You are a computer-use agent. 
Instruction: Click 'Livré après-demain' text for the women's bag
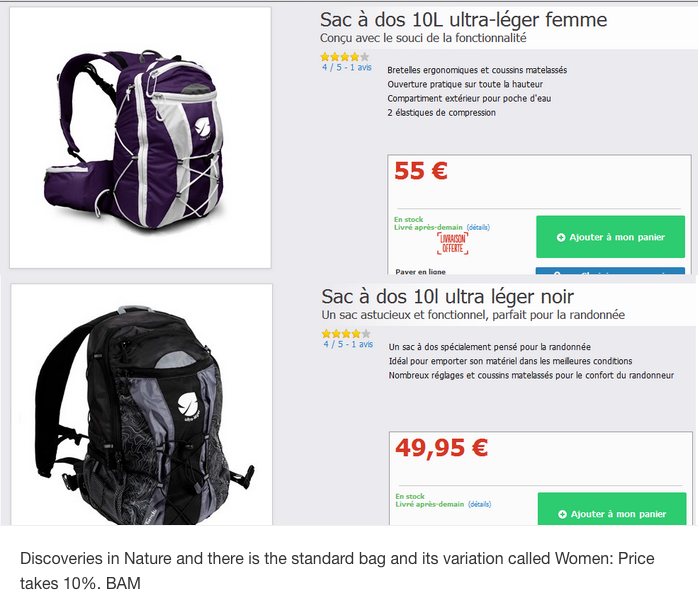pyautogui.click(x=428, y=227)
